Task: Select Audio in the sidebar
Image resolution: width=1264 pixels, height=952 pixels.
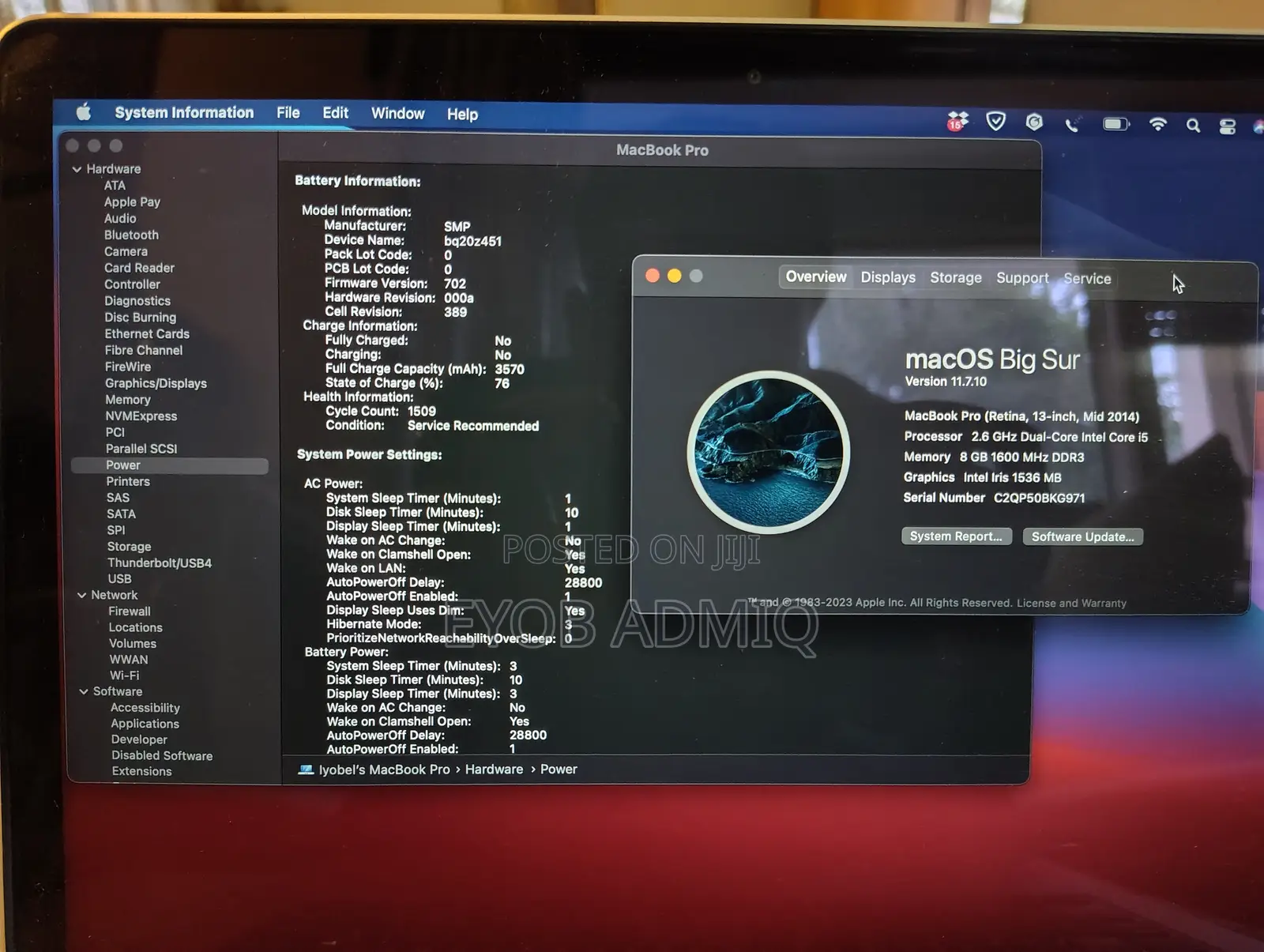Action: (x=120, y=219)
